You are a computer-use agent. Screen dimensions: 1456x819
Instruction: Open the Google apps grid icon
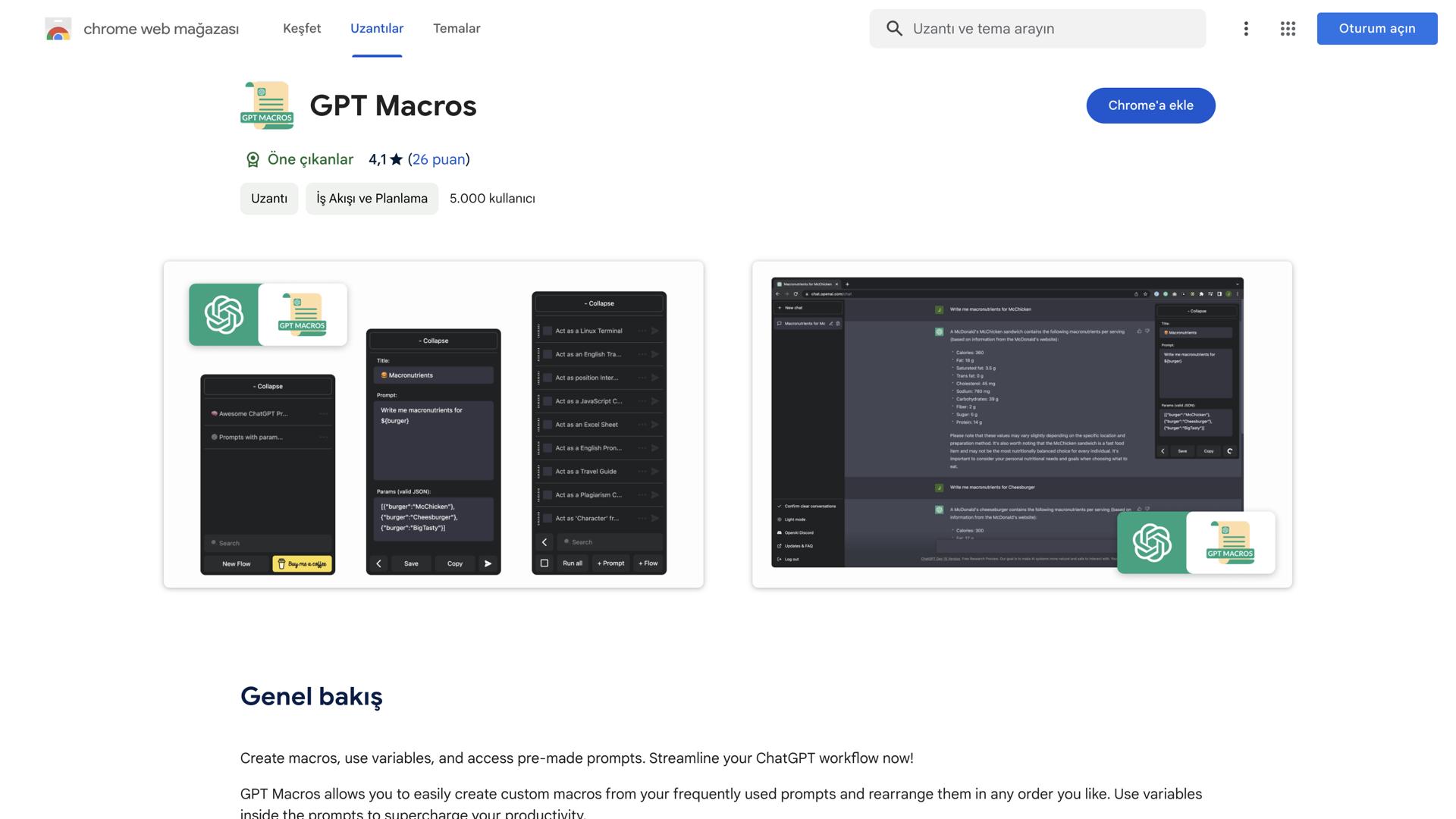[1288, 29]
